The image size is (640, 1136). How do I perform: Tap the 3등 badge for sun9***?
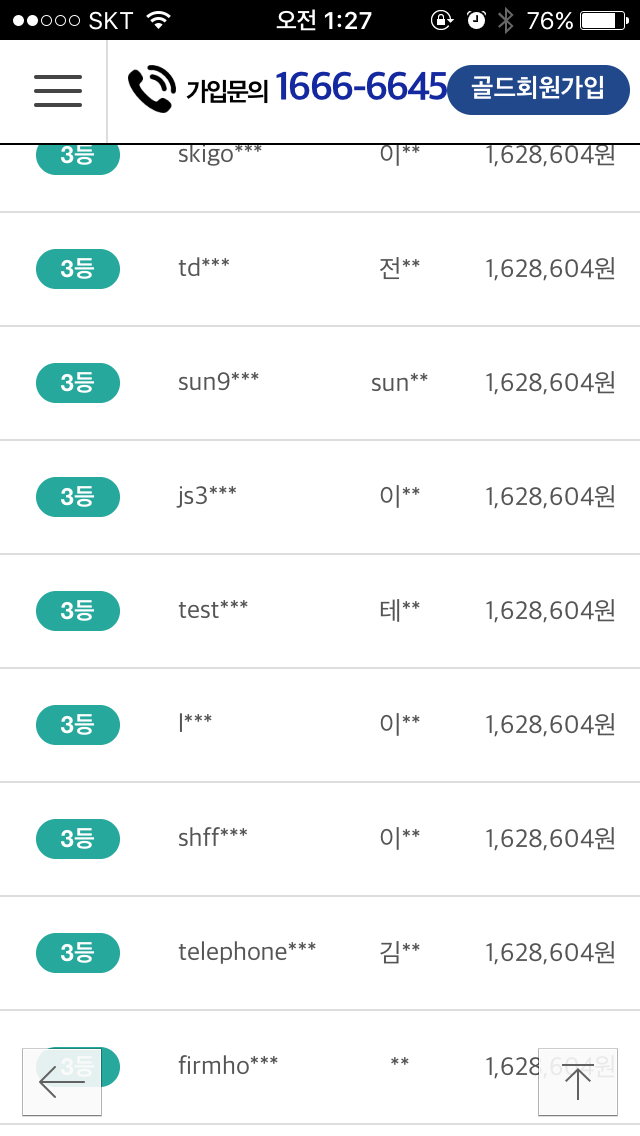pyautogui.click(x=78, y=383)
